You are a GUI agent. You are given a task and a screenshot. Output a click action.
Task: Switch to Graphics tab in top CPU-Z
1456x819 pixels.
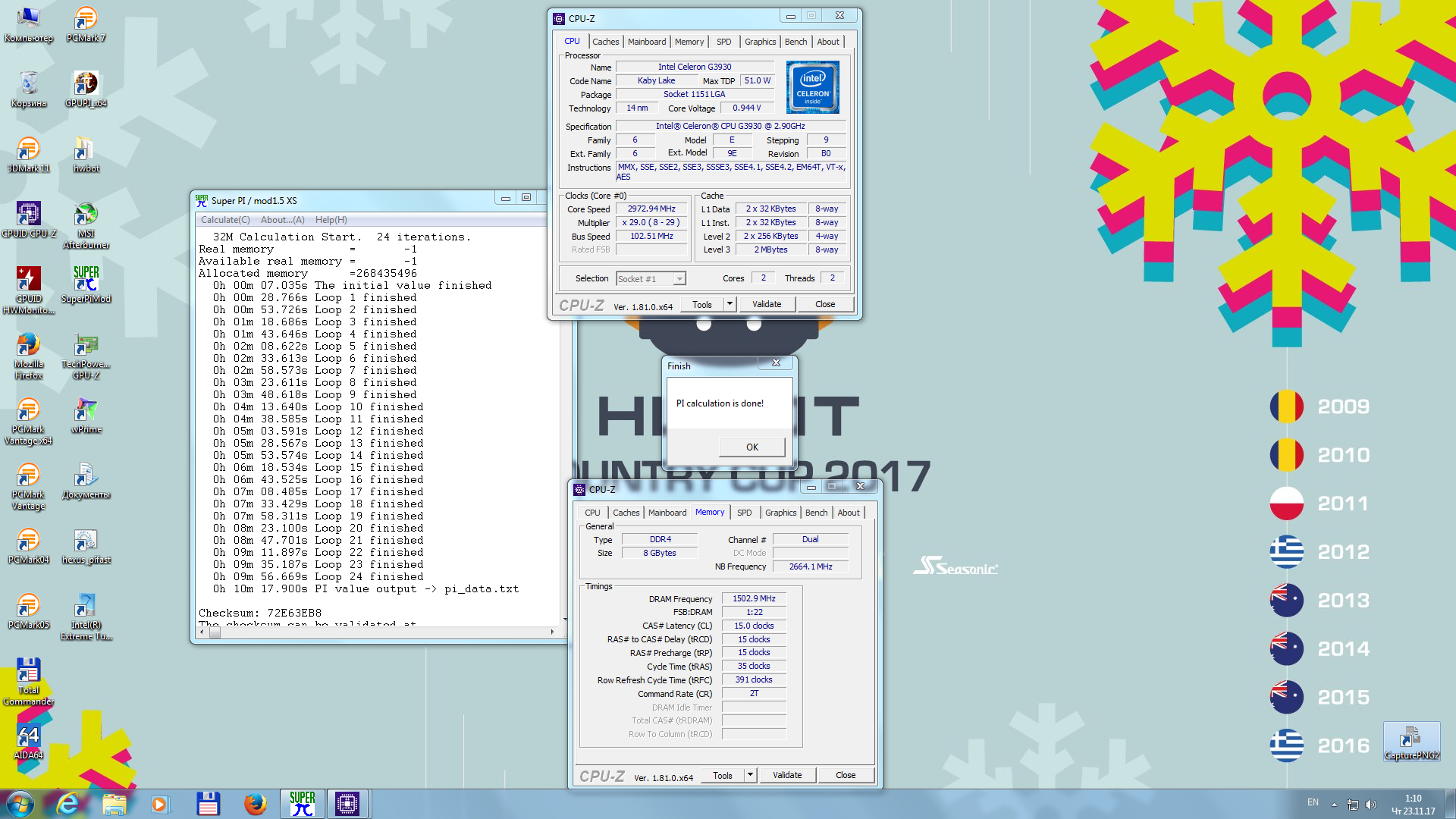tap(760, 42)
